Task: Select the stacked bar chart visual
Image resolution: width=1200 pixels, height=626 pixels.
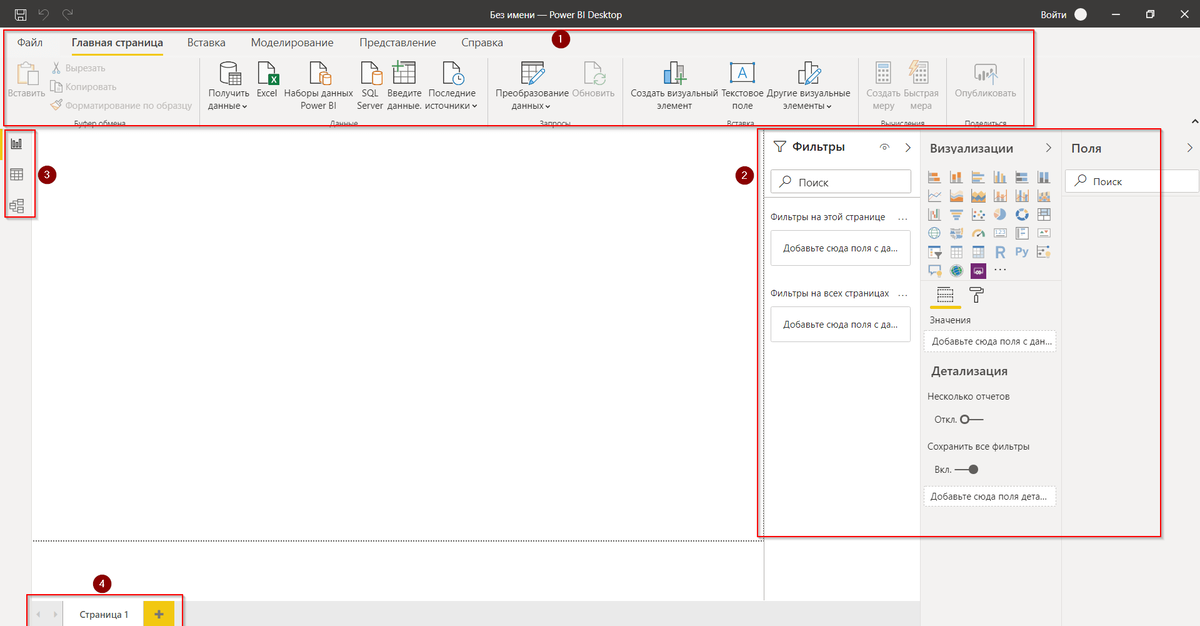Action: (x=934, y=177)
